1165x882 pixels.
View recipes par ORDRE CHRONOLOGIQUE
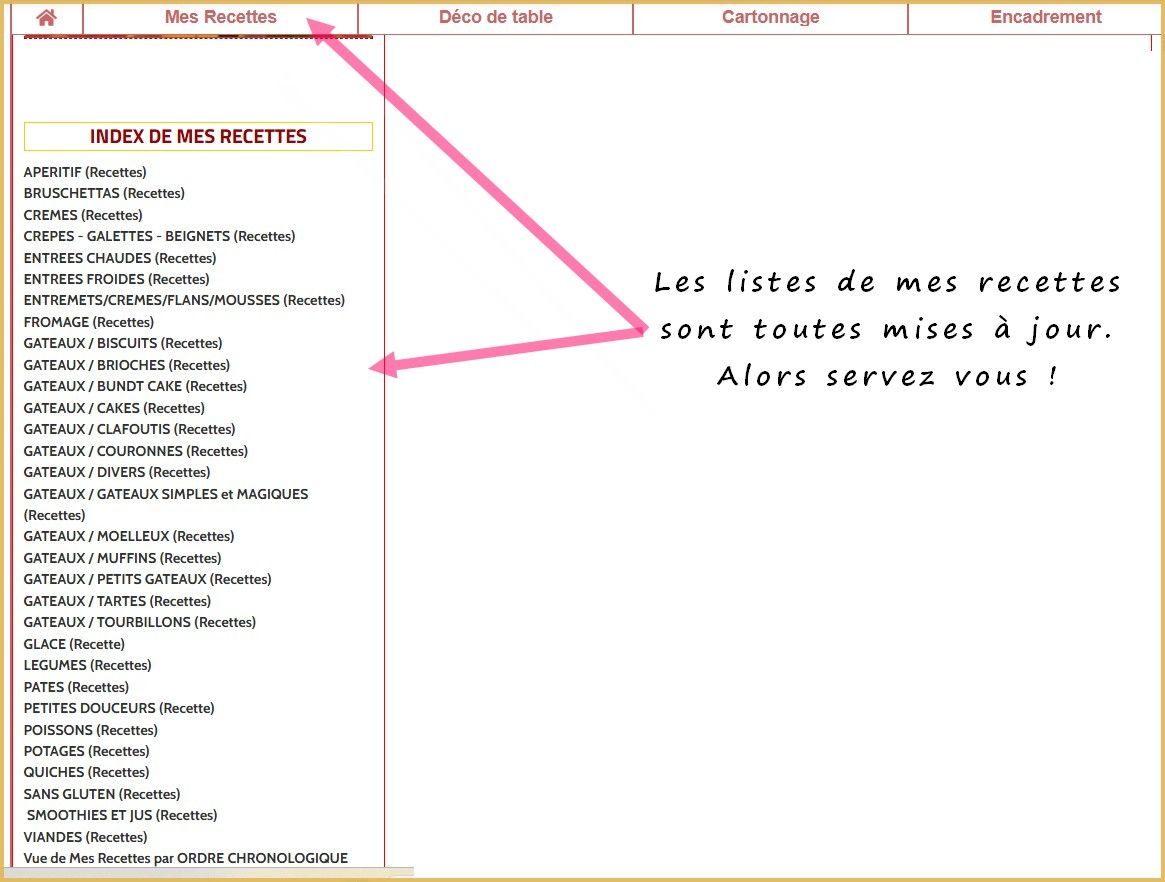coord(185,858)
